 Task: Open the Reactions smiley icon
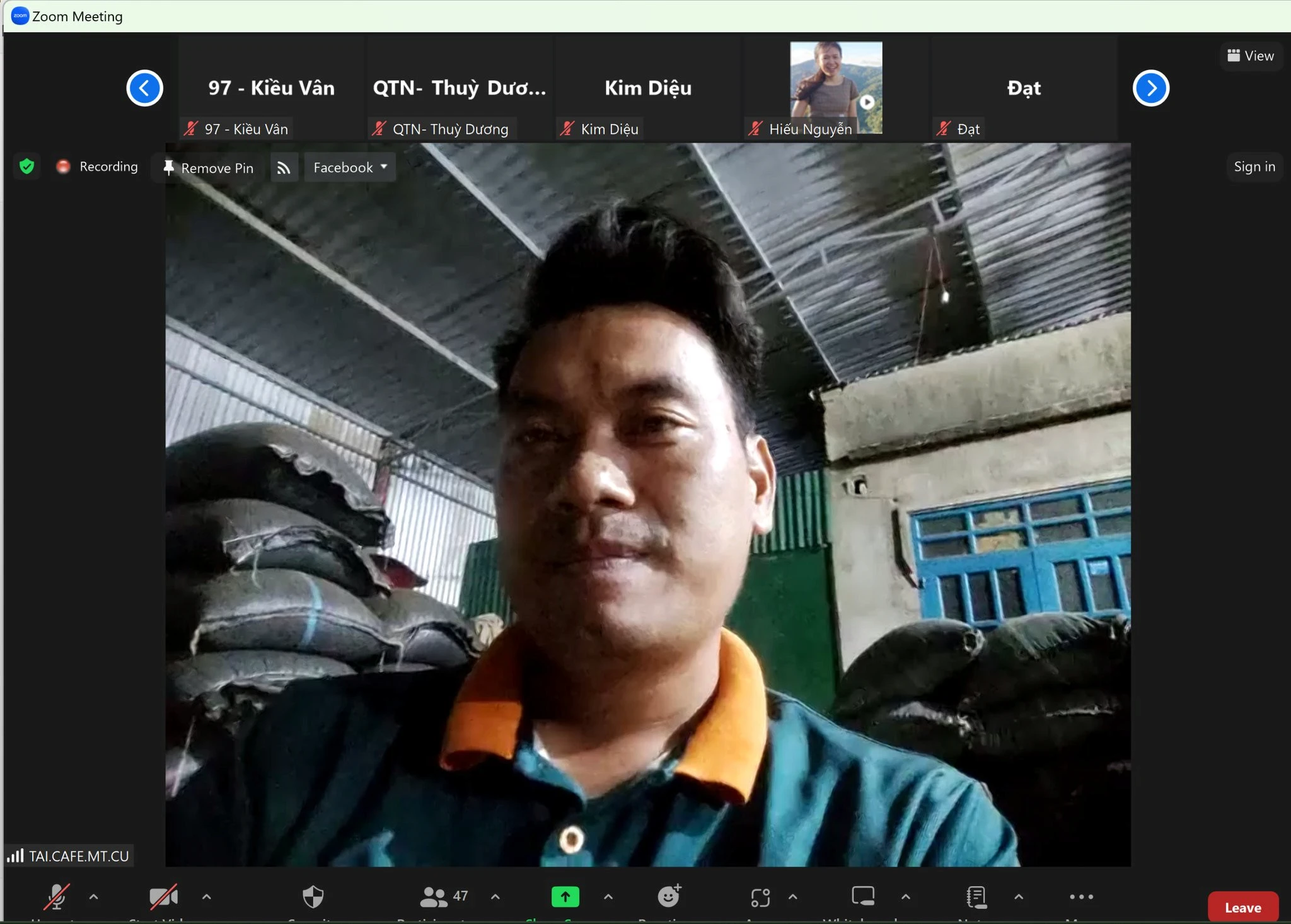tap(669, 896)
